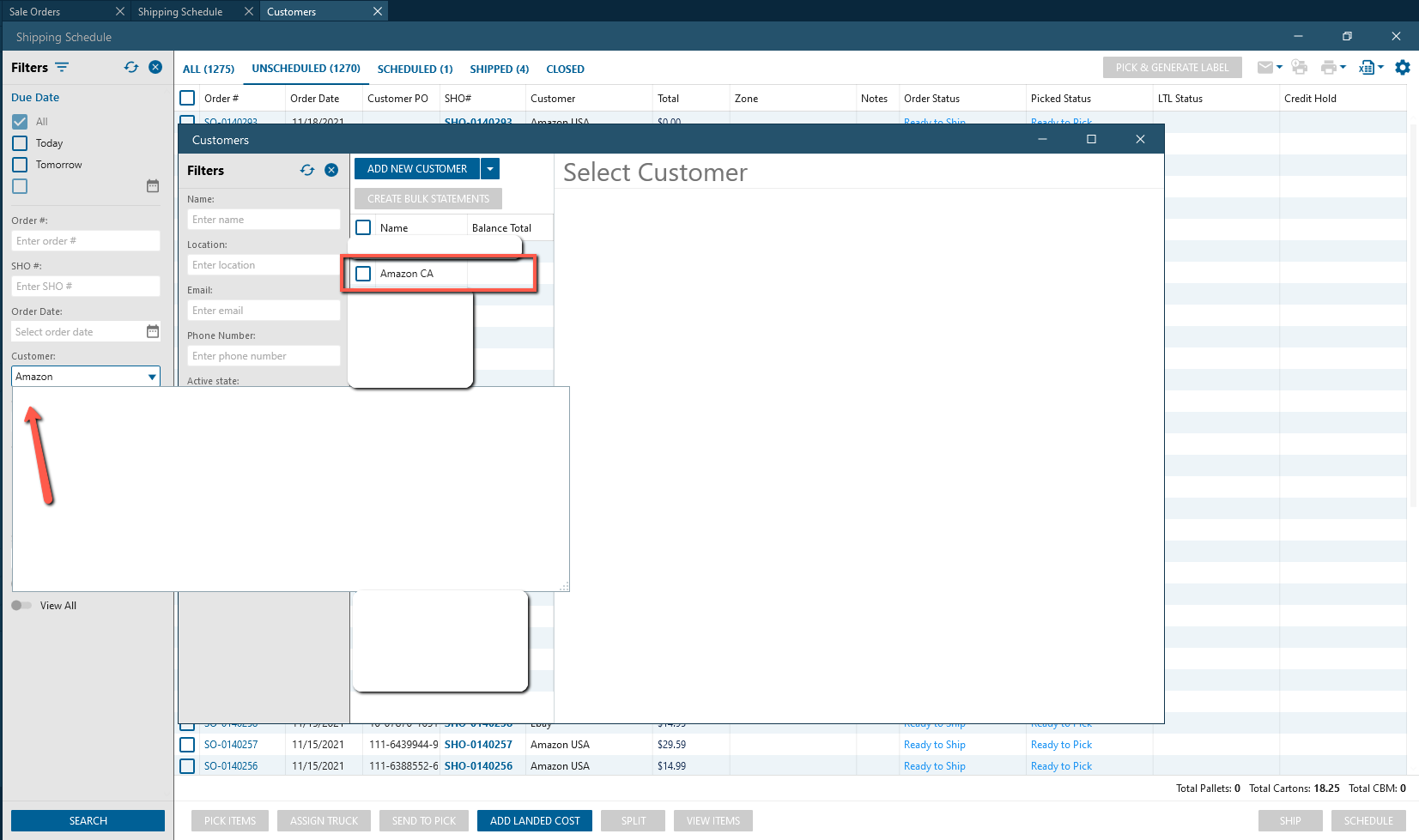The width and height of the screenshot is (1419, 840).
Task: Open the Add New Customer dropdown arrow
Action: (490, 169)
